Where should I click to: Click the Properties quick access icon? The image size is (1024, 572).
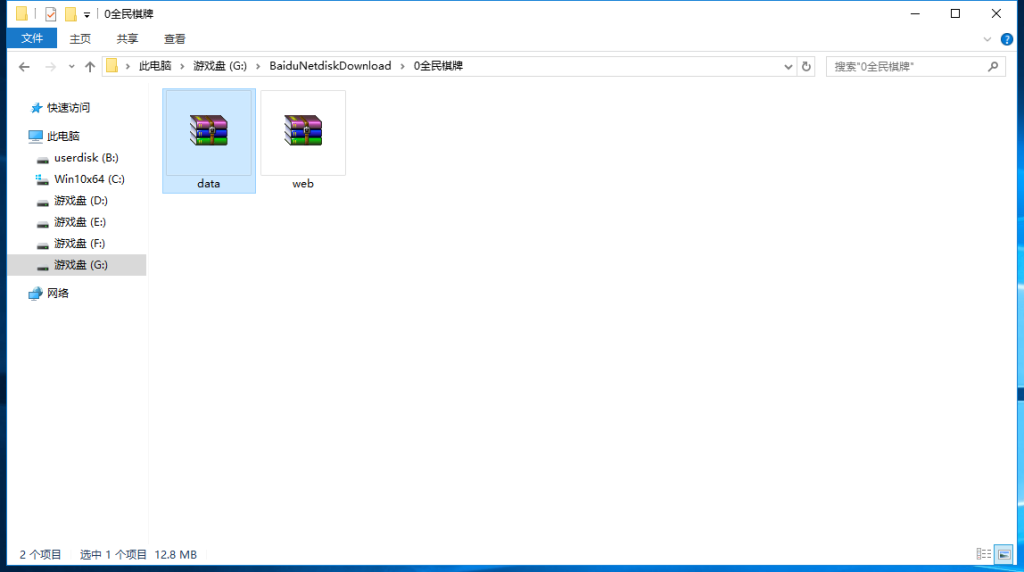point(50,14)
